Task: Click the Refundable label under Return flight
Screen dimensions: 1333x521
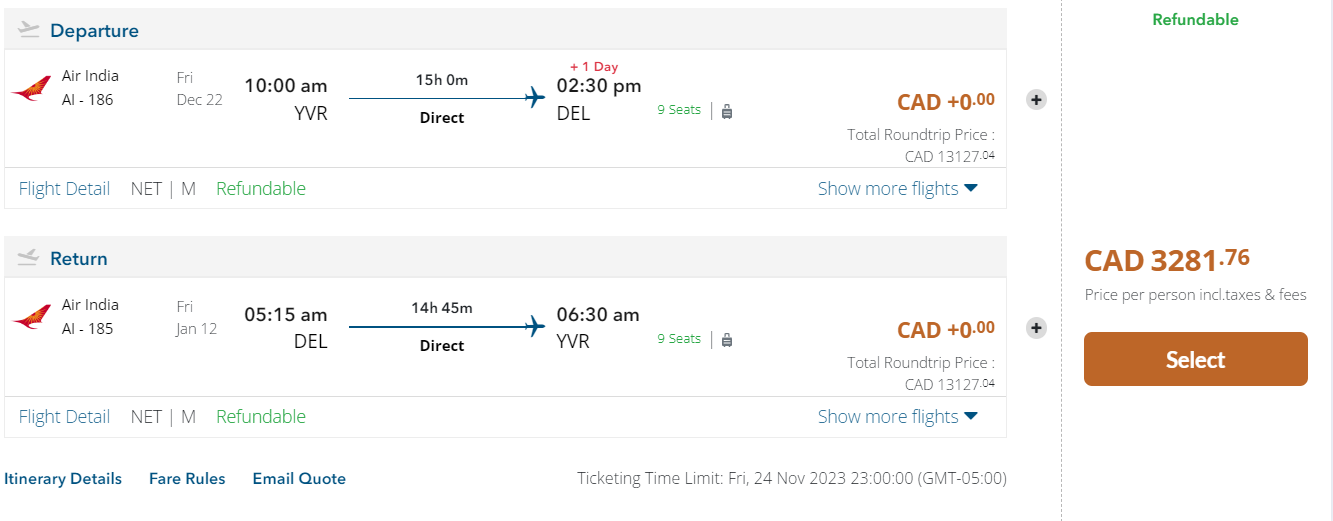Action: pos(261,417)
